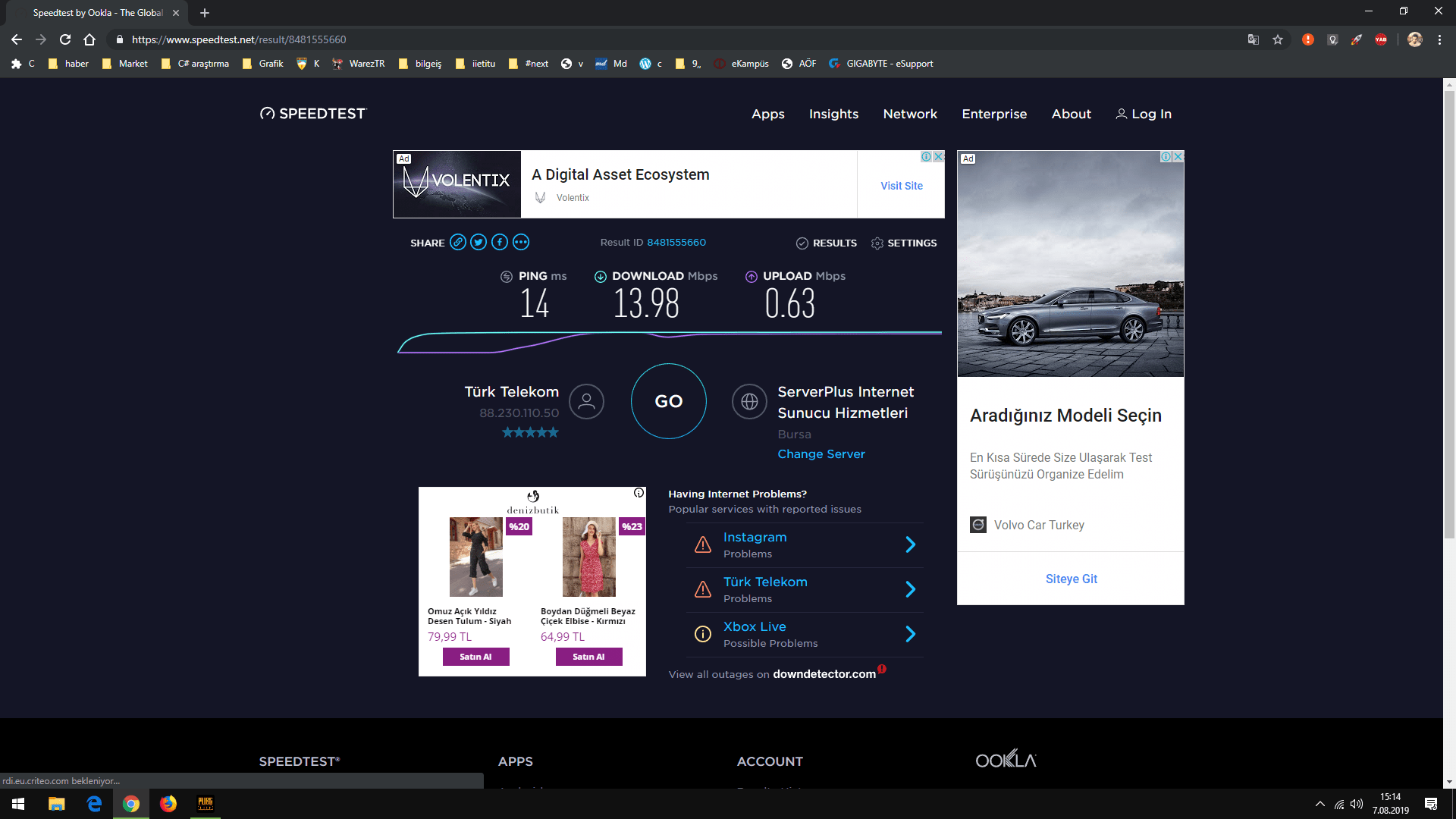Click the page vertical scrollbar
The height and width of the screenshot is (819, 1456).
coord(1449,303)
